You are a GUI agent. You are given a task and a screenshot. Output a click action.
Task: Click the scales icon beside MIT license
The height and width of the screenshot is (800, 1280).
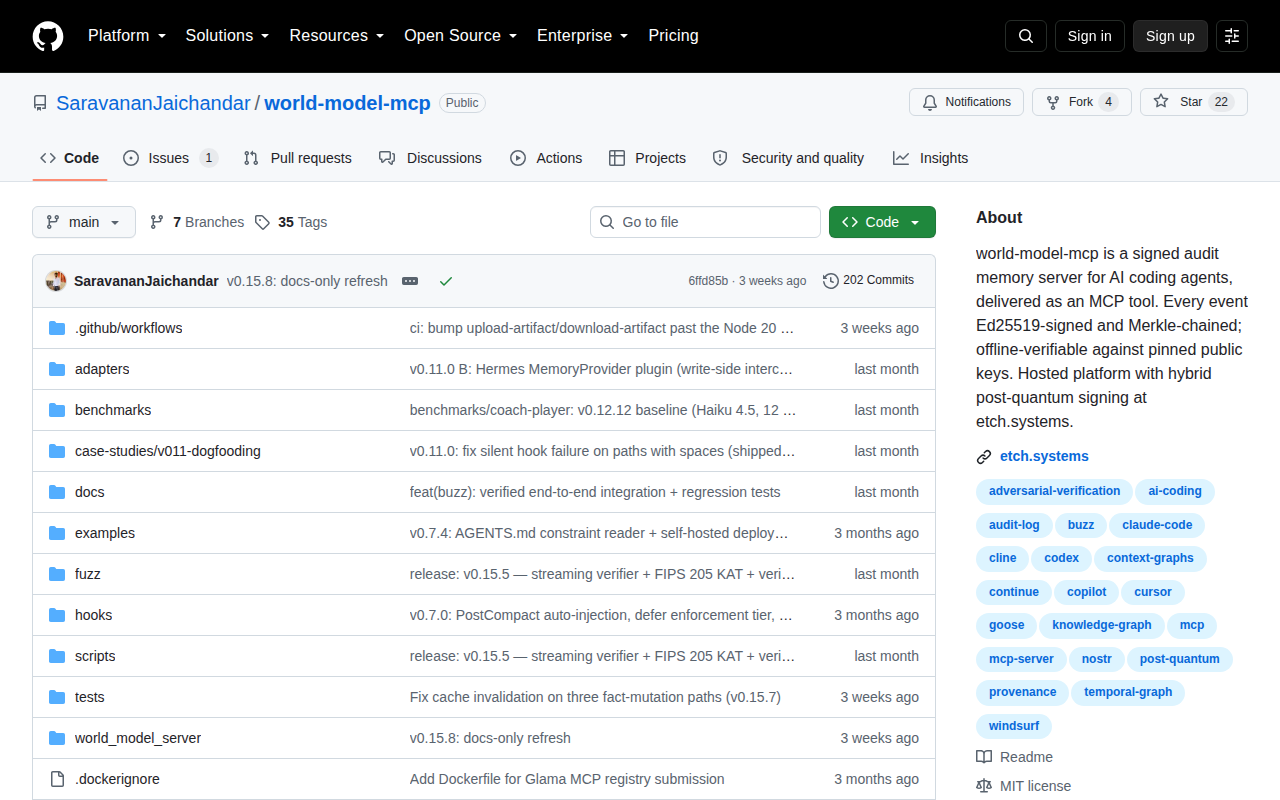tap(984, 786)
